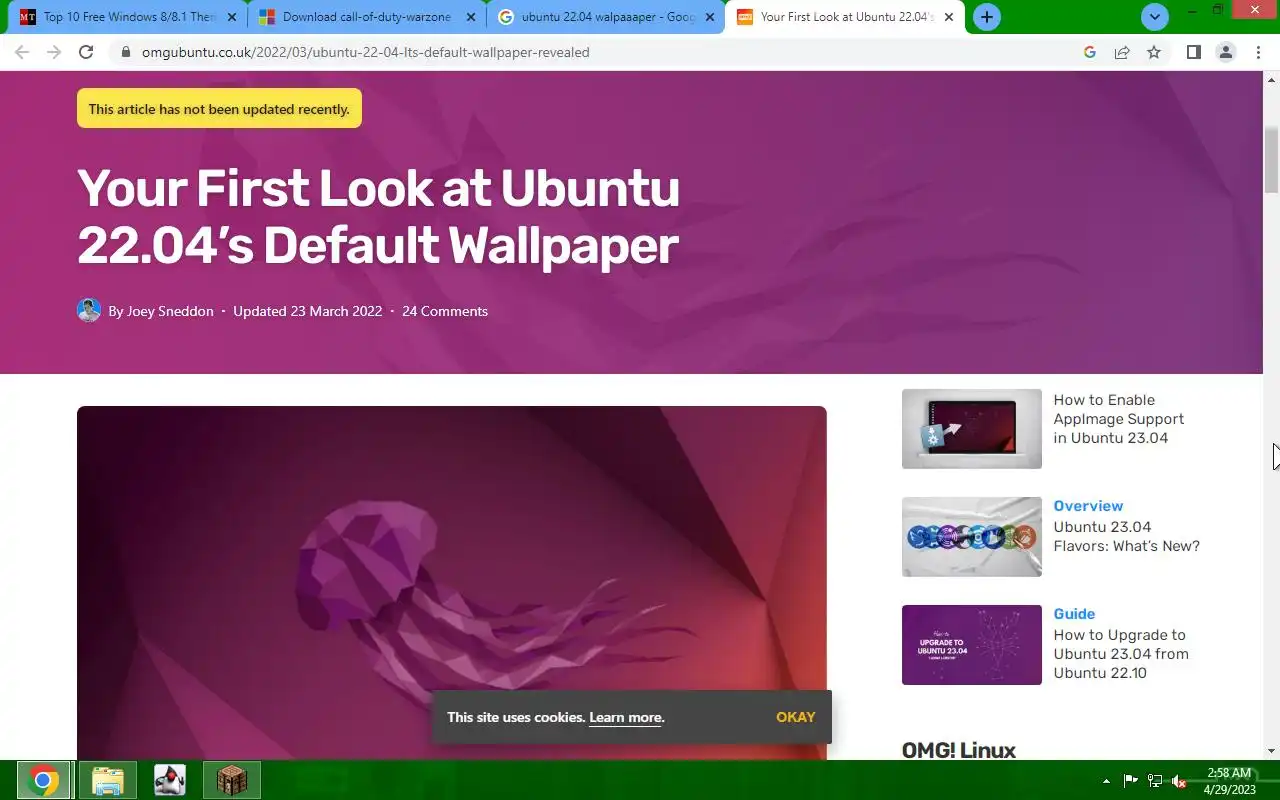Follow the cookies Learn more link

(626, 717)
